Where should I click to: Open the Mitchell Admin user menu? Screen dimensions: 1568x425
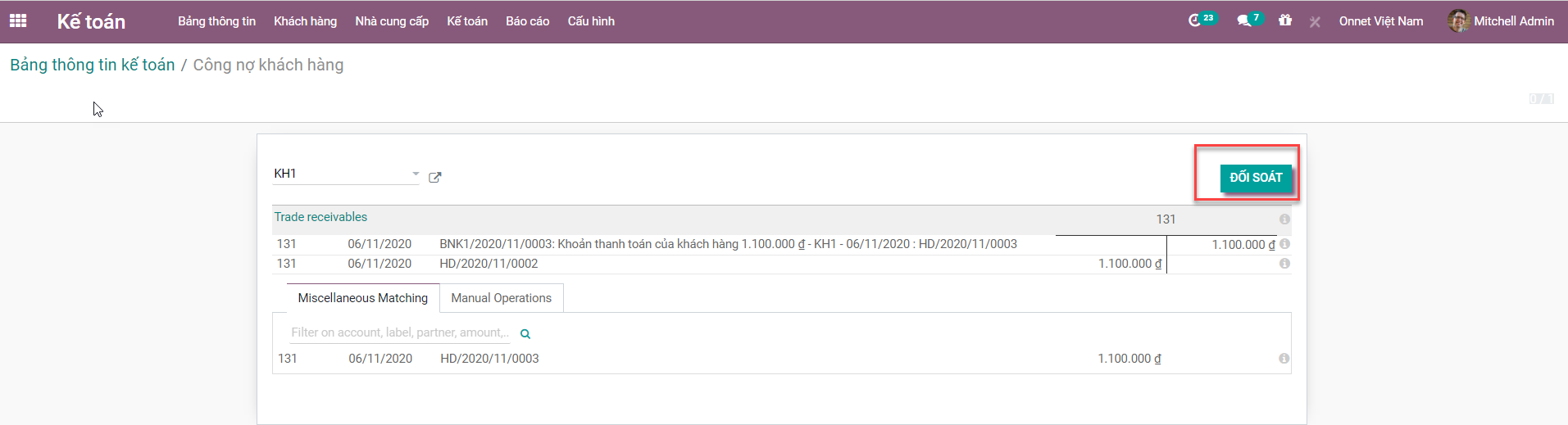pyautogui.click(x=1502, y=21)
